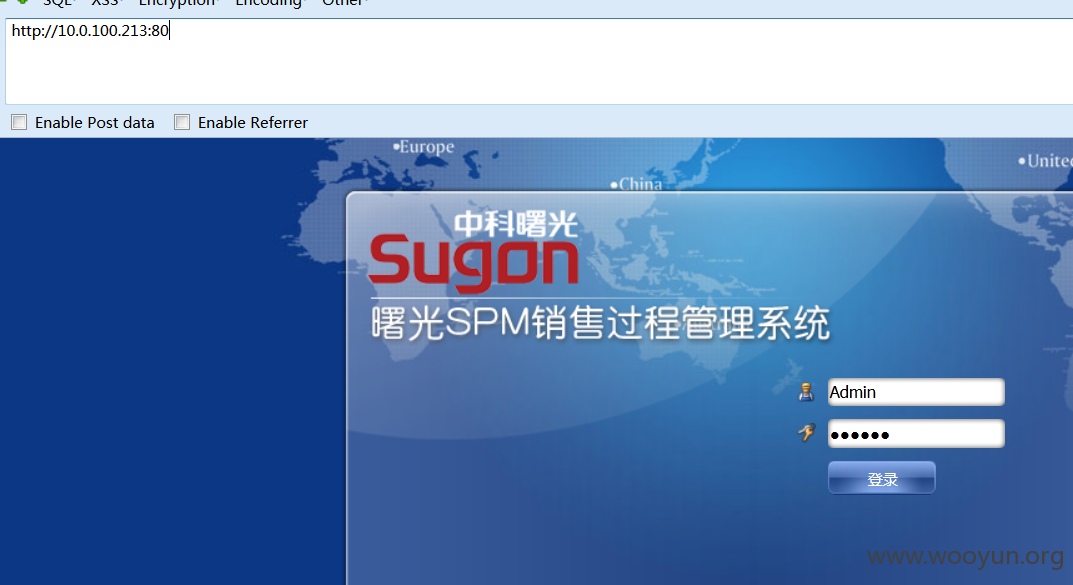Click the user avatar icon beside the username field
The height and width of the screenshot is (585, 1073).
(806, 392)
